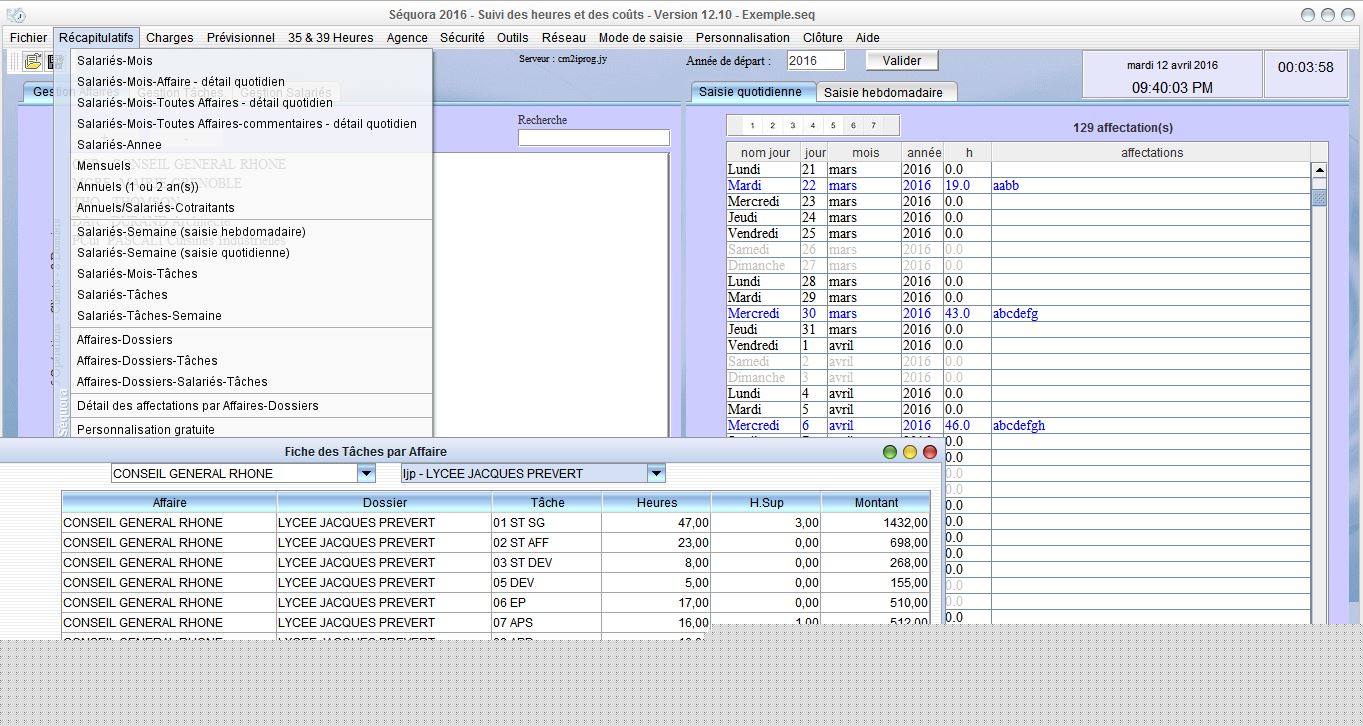Click the Séquora app icon in title bar
The height and width of the screenshot is (726, 1363).
point(15,15)
